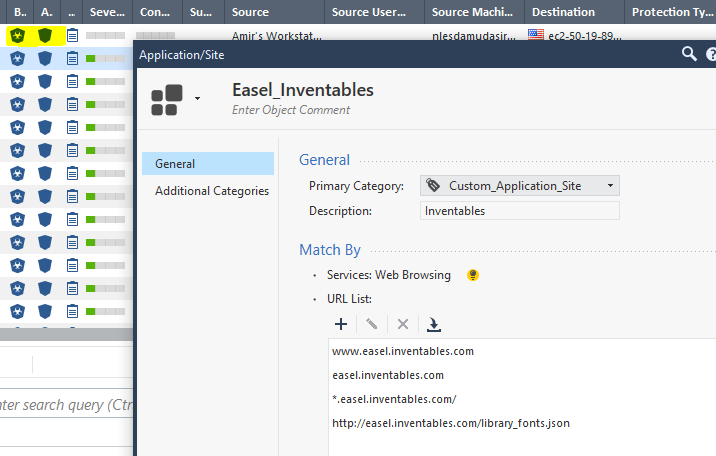
Task: Click the green shield action icon in first row
Action: pyautogui.click(x=45, y=35)
